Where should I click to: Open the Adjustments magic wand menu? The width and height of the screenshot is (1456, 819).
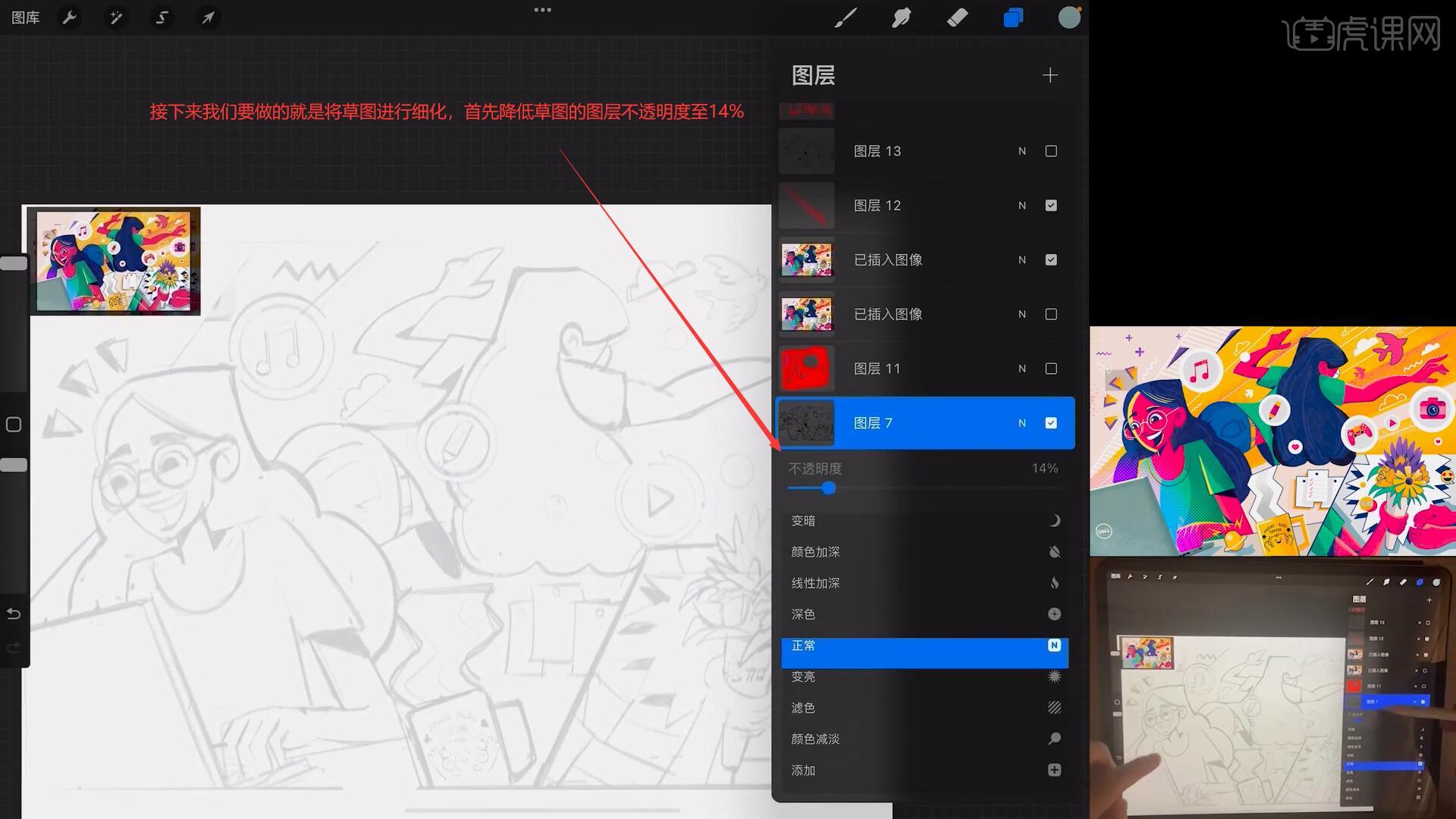point(116,17)
